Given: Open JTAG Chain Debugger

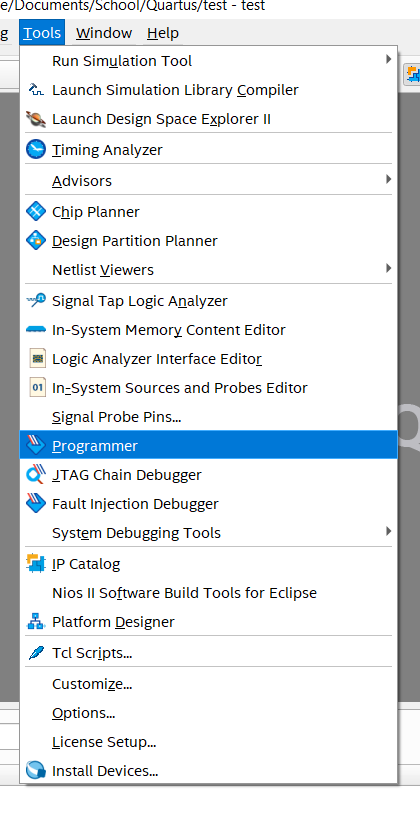Looking at the screenshot, I should [x=208, y=475].
